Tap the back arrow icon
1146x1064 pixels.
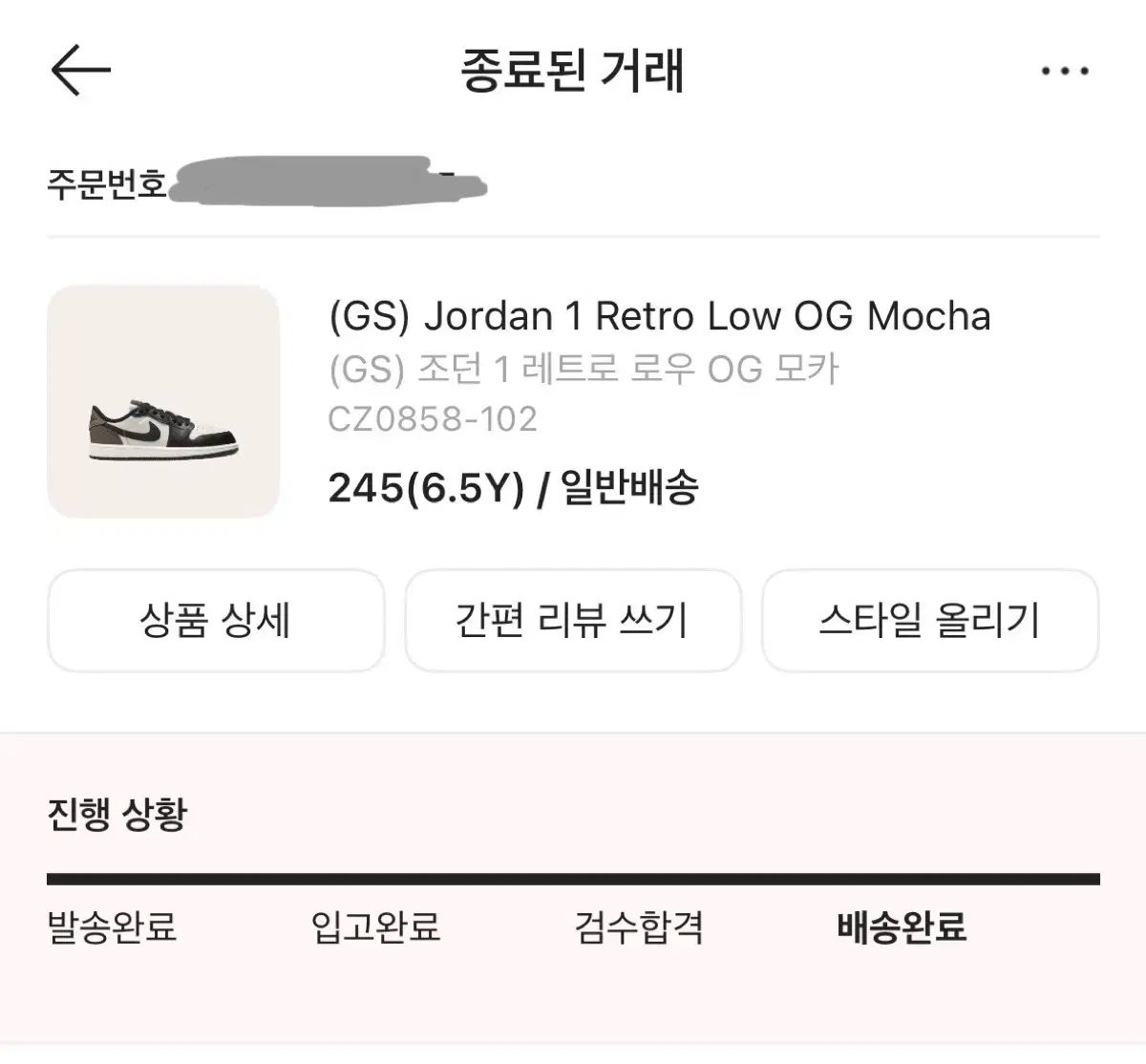(80, 71)
